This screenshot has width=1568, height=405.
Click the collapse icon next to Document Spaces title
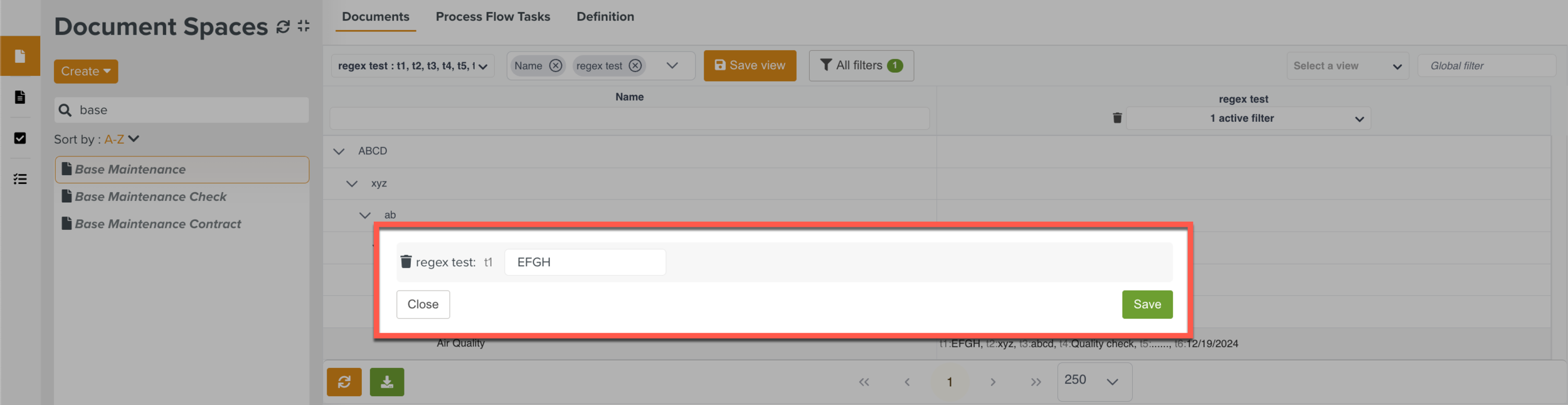tap(304, 26)
